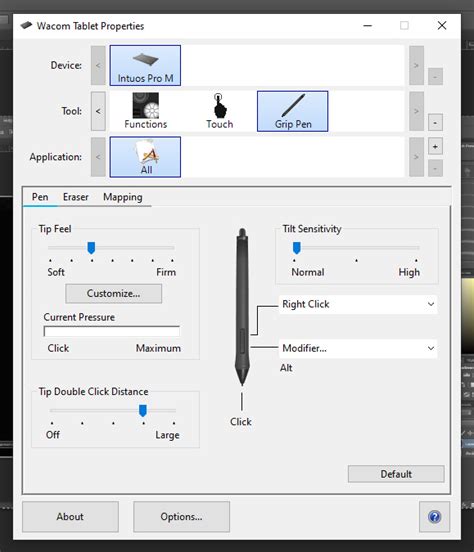Screen dimensions: 474x552
Task: Remove application with minus button
Action: (x=435, y=168)
